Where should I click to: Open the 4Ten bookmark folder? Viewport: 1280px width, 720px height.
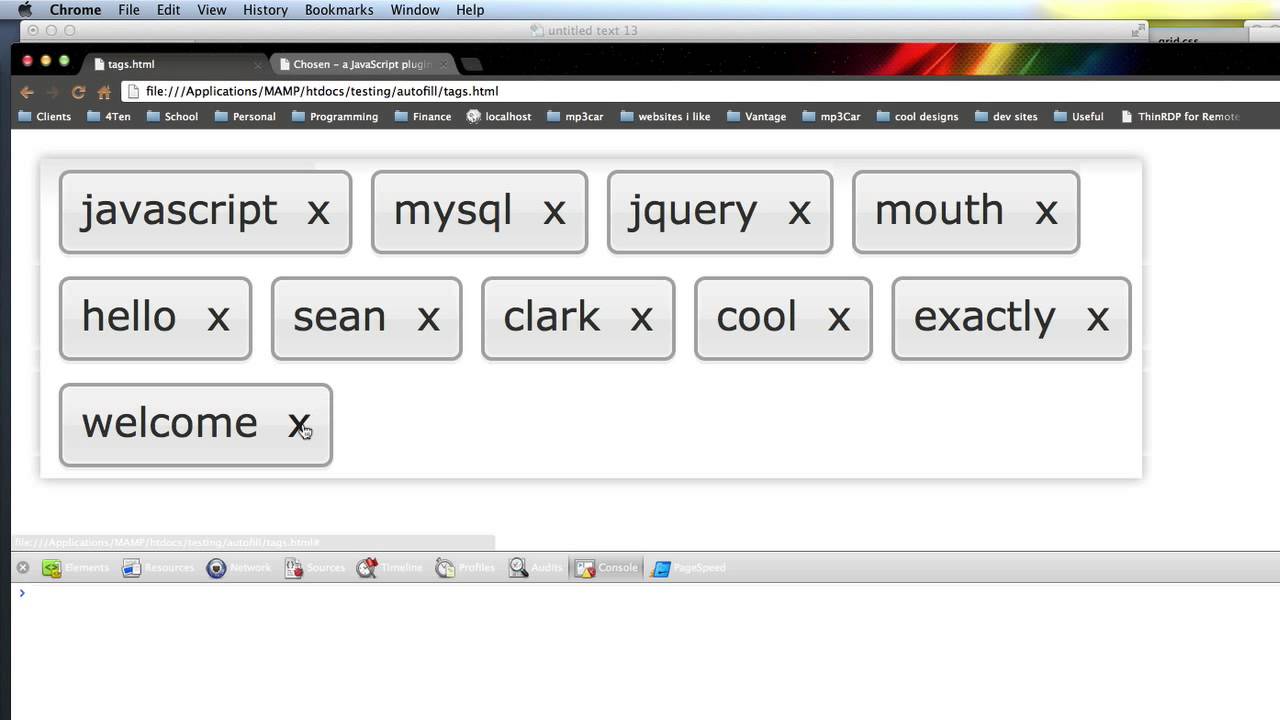tap(109, 117)
